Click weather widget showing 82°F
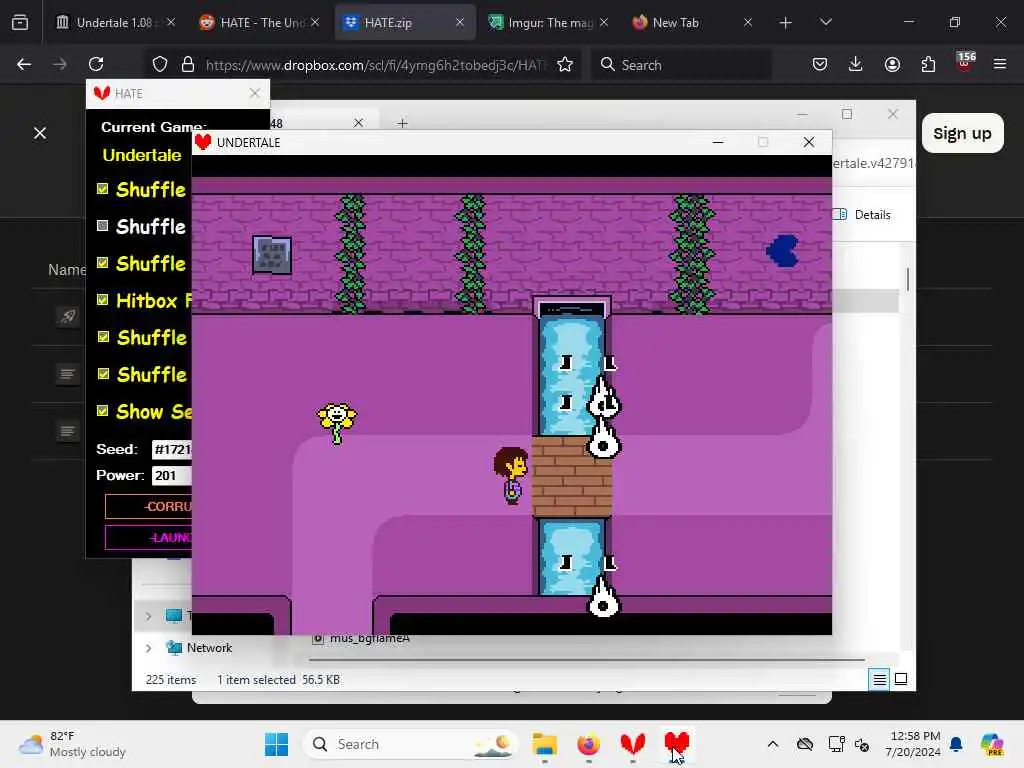Viewport: 1024px width, 768px height. (x=72, y=744)
